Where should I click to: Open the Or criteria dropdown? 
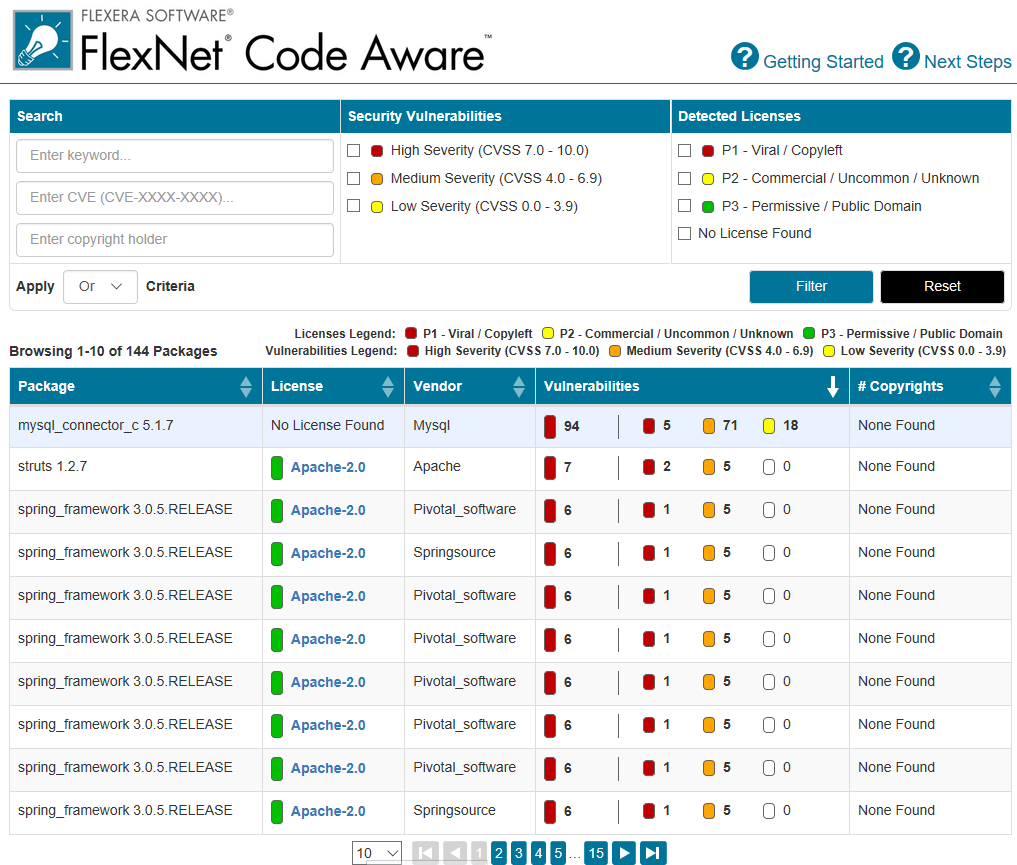[100, 287]
